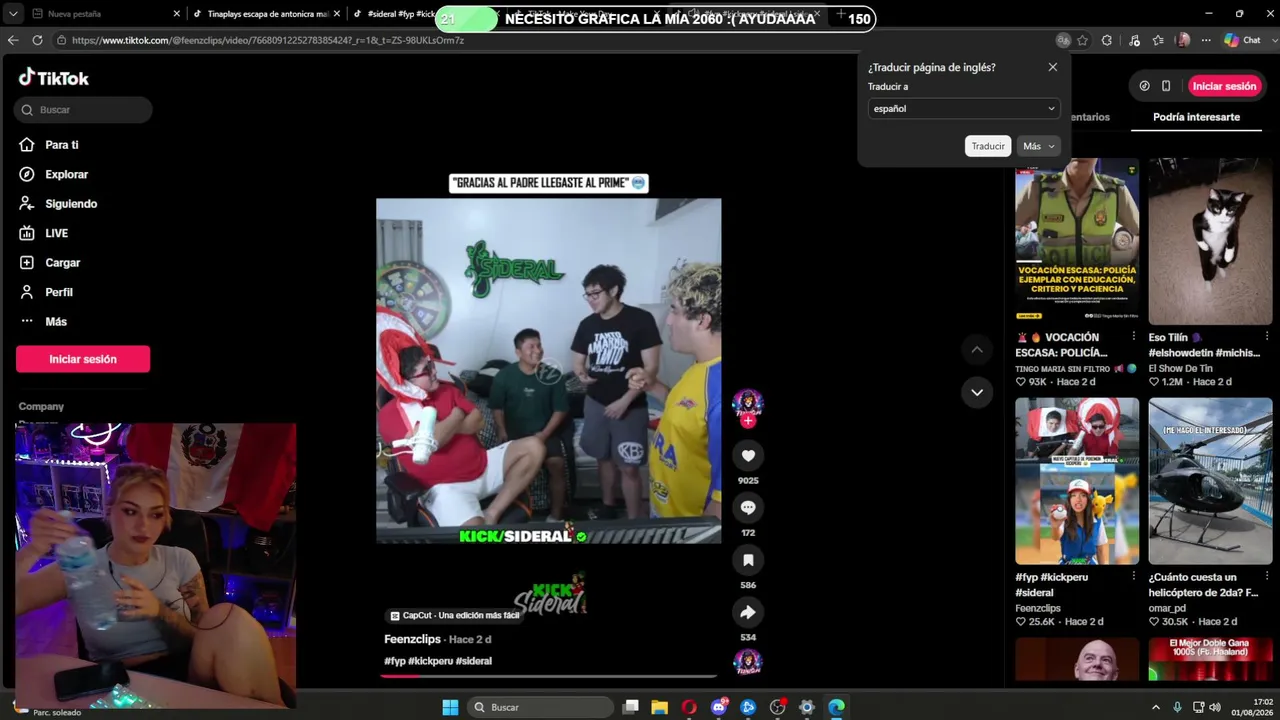Click the Windows taskbar Buscar search box

540,707
